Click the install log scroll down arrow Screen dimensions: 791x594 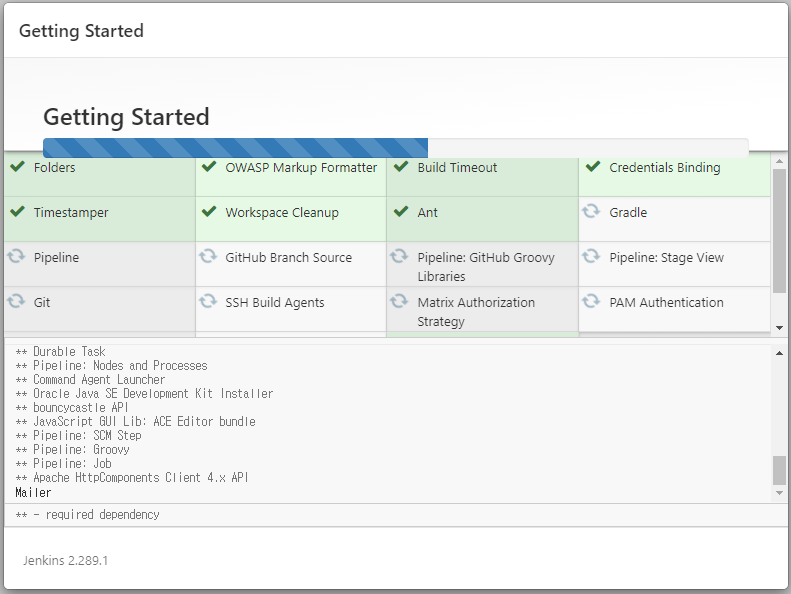[x=779, y=493]
